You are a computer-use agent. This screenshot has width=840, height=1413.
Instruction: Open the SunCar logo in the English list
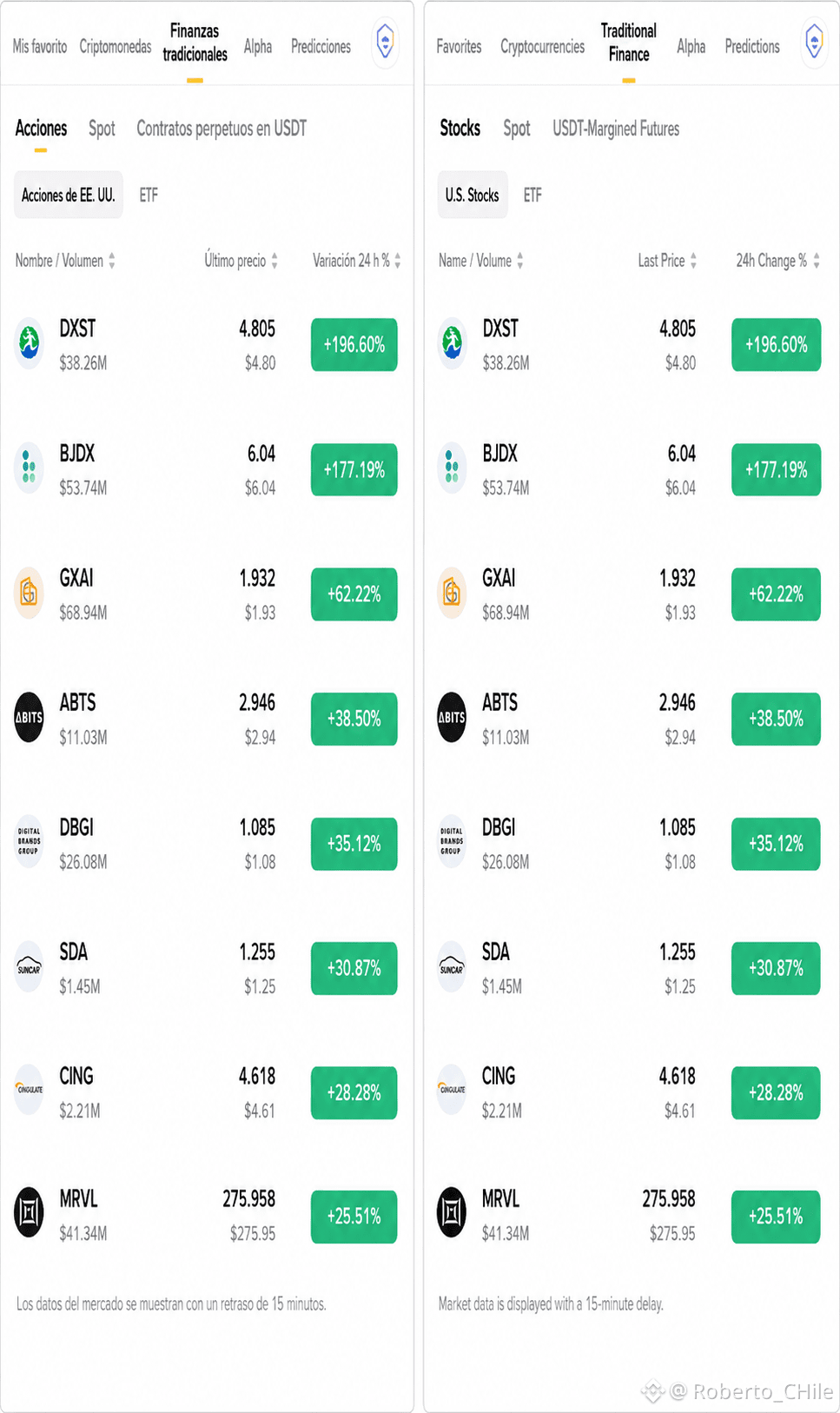point(452,966)
